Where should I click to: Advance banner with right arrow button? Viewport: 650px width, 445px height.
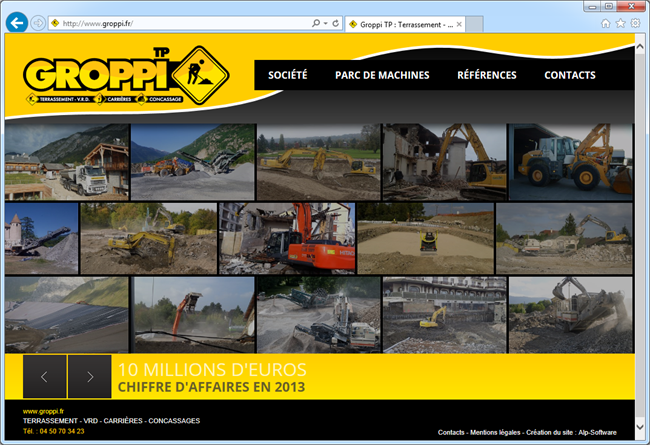[x=89, y=376]
